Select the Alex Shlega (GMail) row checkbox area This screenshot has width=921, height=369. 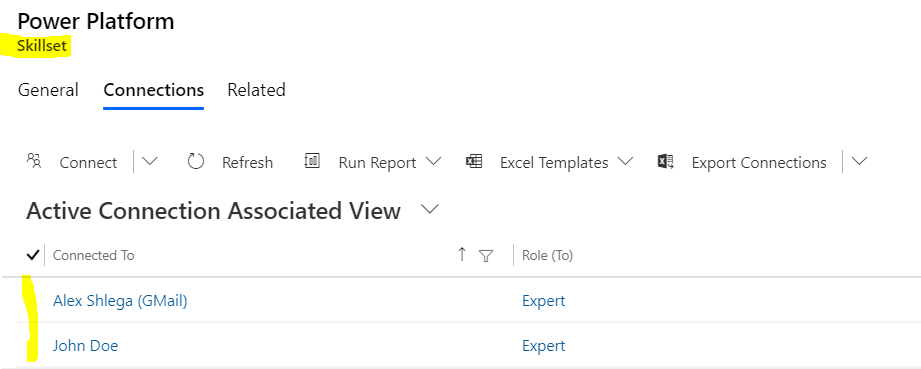click(x=32, y=300)
